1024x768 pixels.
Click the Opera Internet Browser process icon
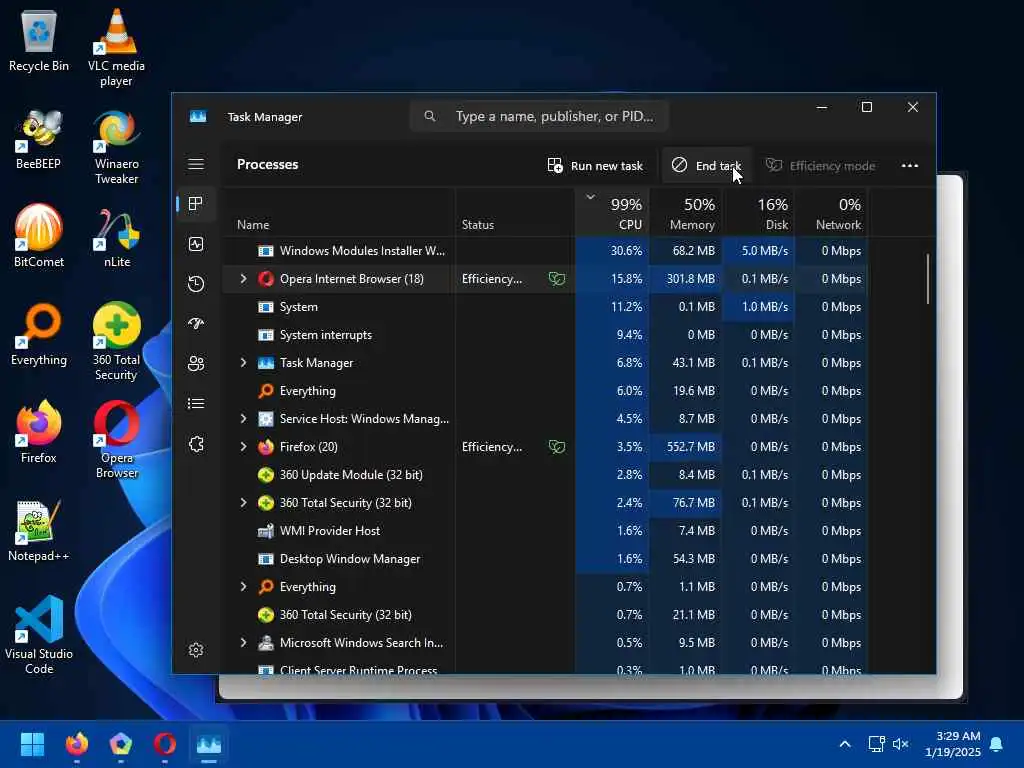tap(266, 279)
